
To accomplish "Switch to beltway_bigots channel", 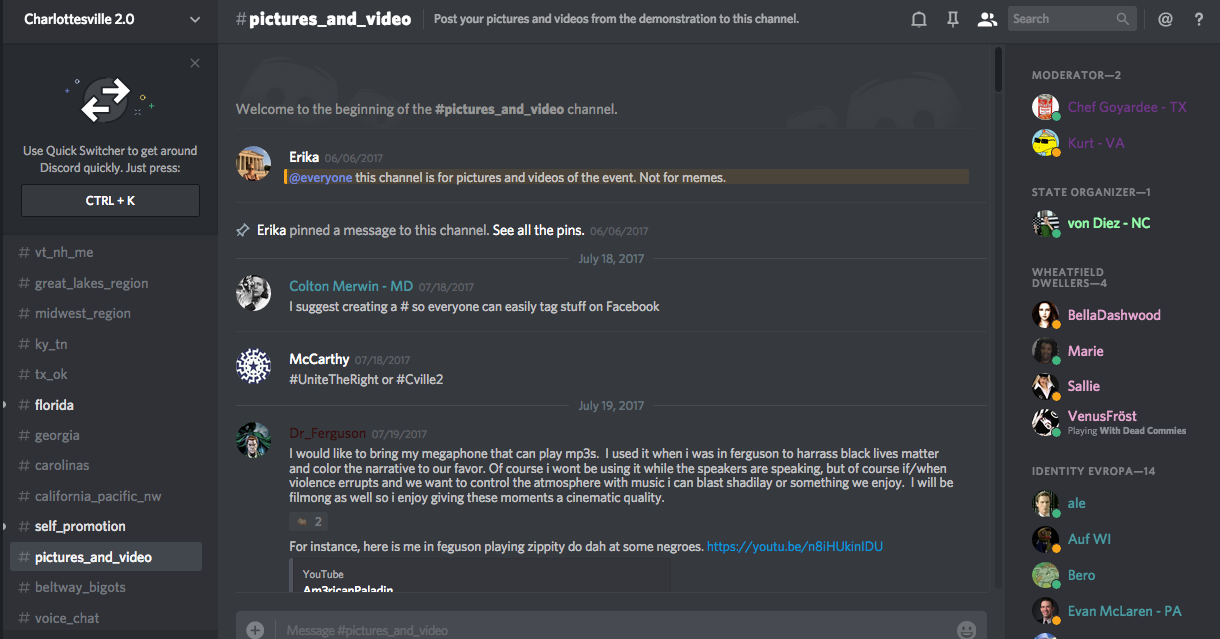I will pos(80,587).
